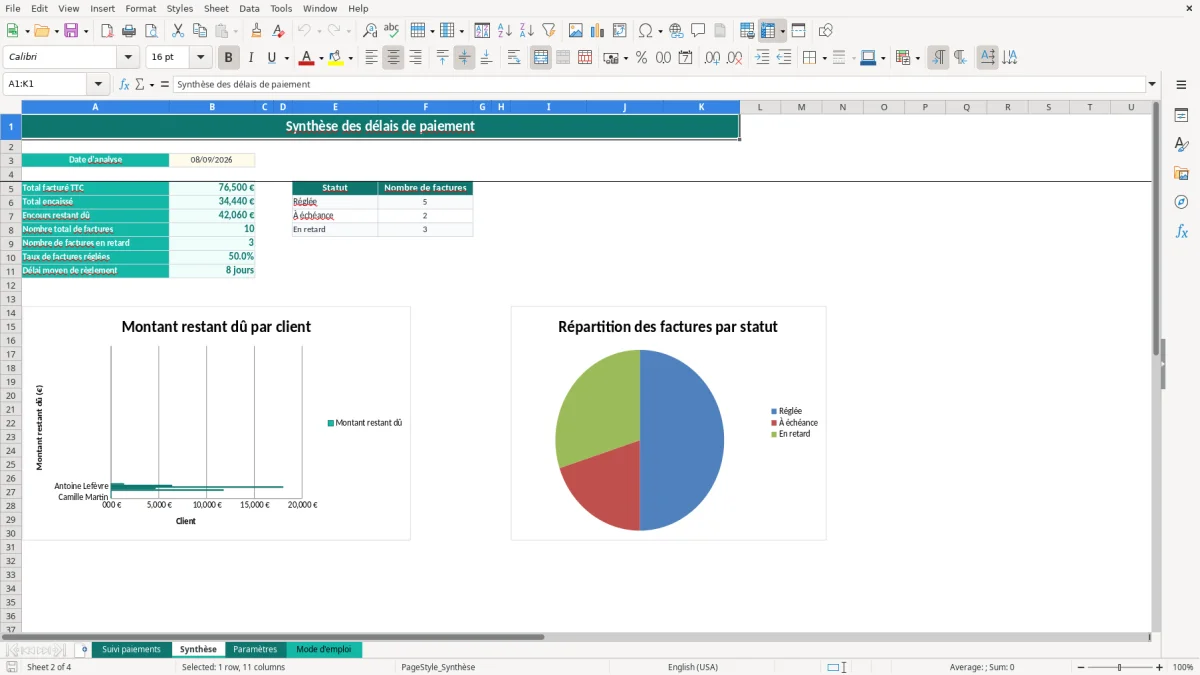Open the Conditional Formatting dropdown arrow
1200x675 pixels.
917,58
